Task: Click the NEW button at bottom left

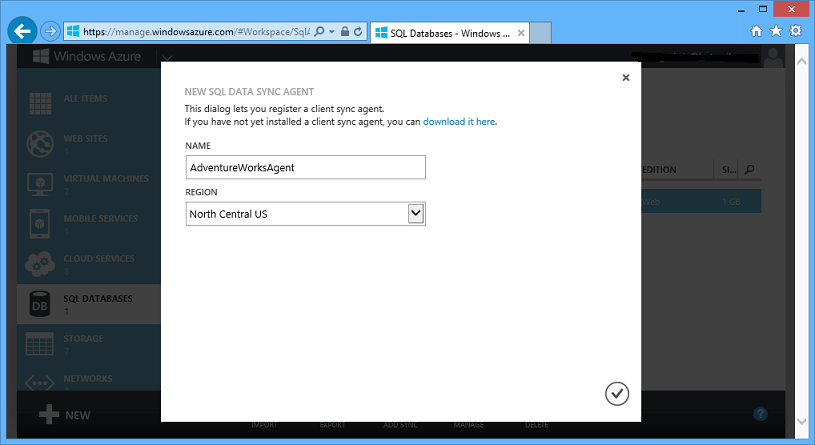Action: (65, 415)
